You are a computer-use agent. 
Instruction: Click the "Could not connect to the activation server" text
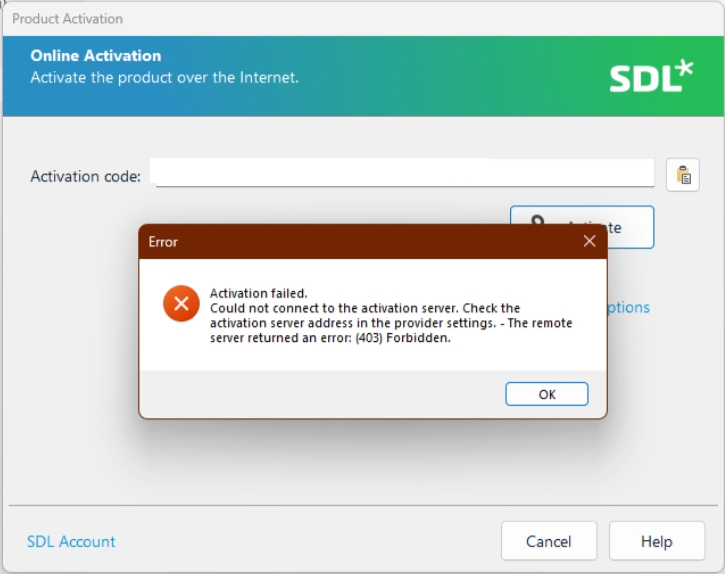tap(335, 308)
